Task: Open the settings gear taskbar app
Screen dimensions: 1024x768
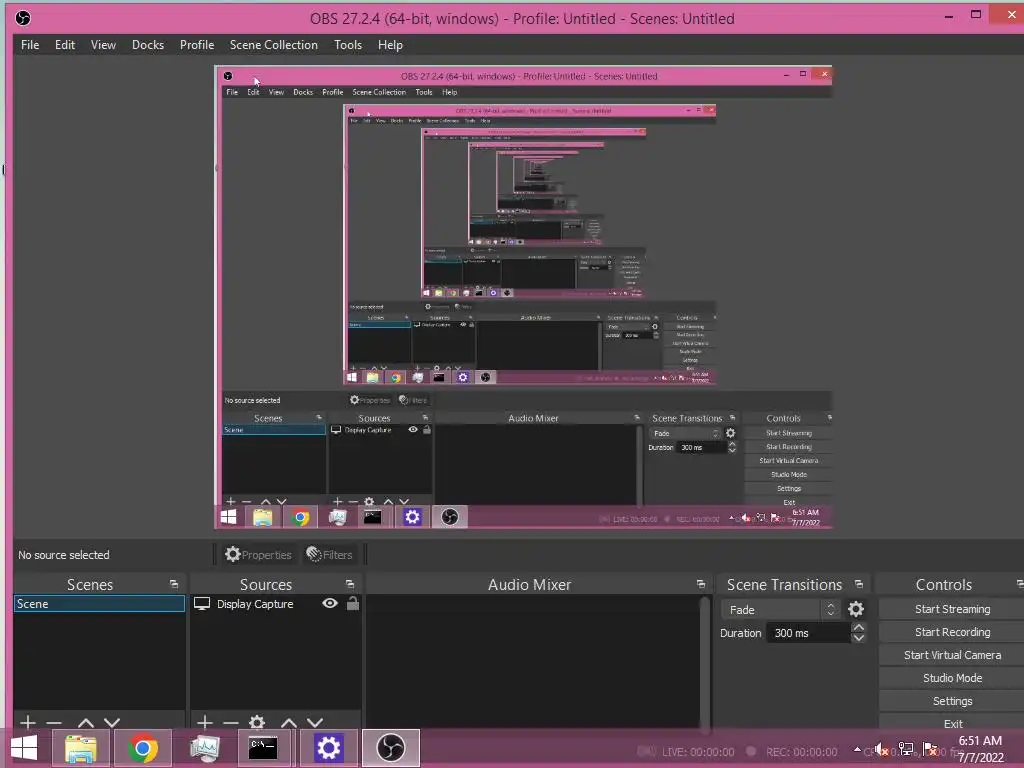Action: (328, 748)
